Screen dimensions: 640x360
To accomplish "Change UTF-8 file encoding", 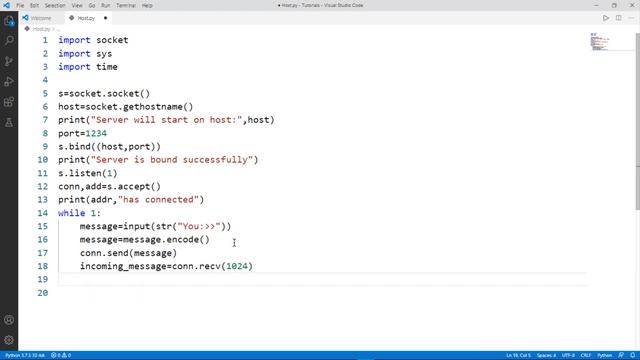I will coord(568,356).
